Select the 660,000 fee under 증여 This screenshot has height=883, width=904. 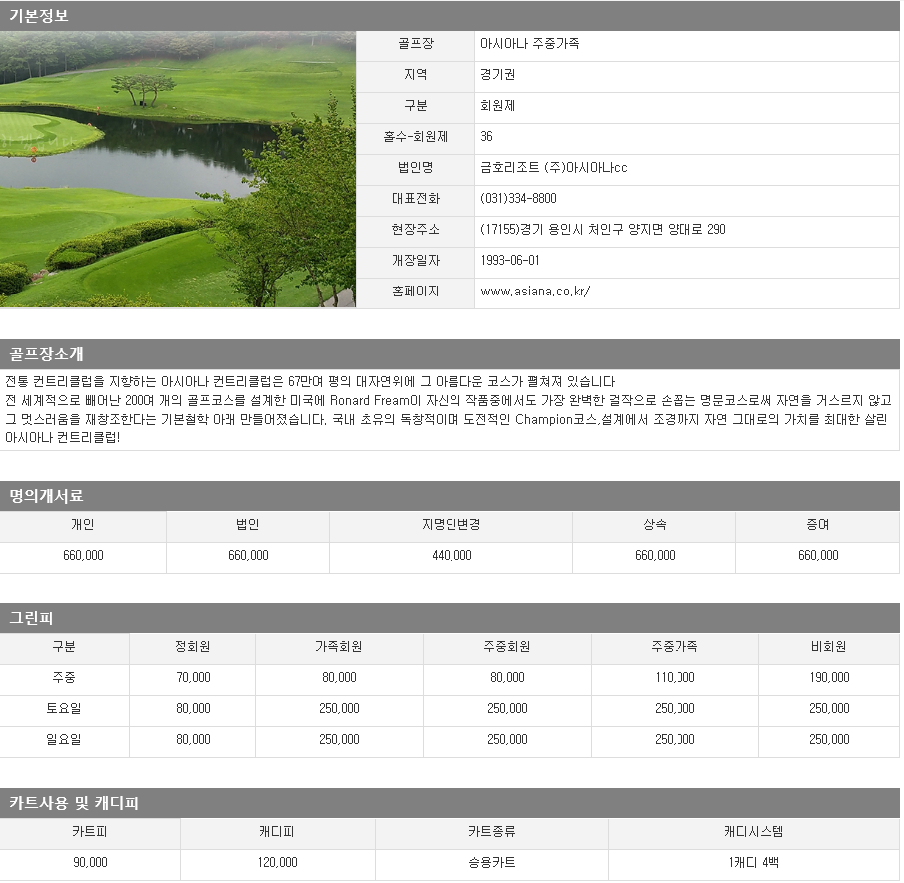[818, 556]
